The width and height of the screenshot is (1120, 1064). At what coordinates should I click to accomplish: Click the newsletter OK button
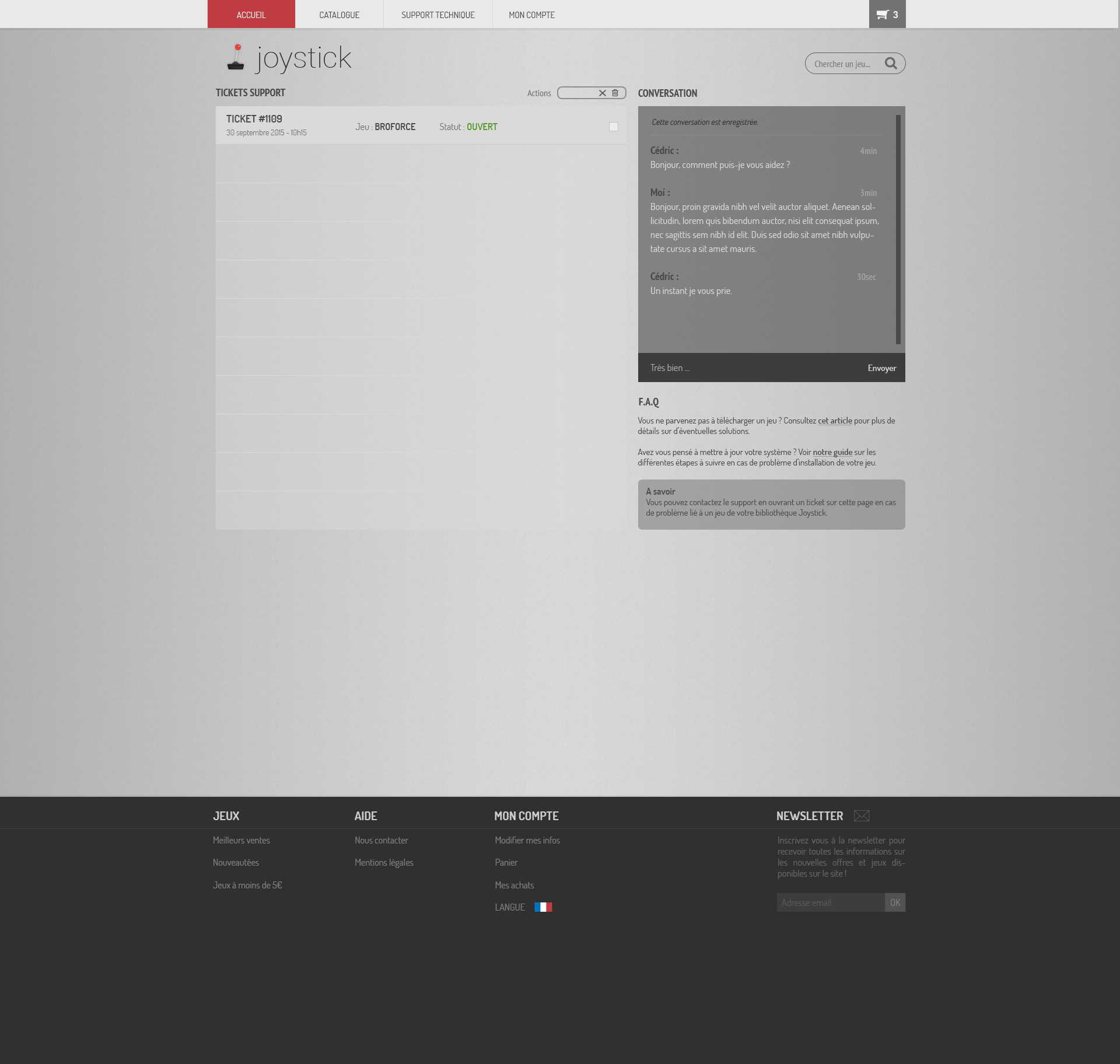tap(895, 902)
